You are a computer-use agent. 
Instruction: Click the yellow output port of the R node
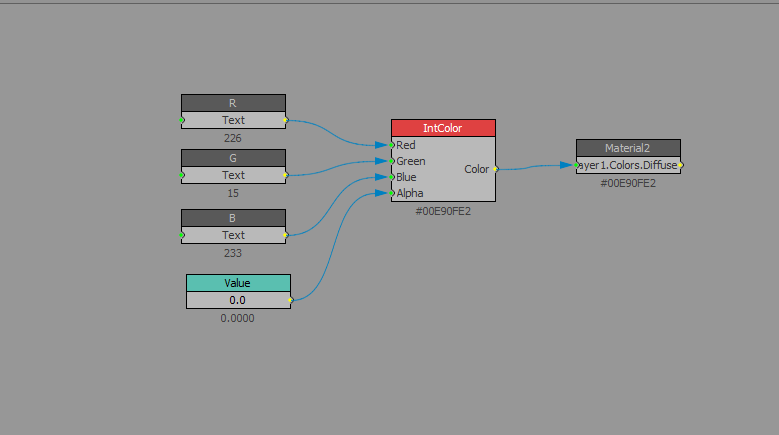coord(286,120)
